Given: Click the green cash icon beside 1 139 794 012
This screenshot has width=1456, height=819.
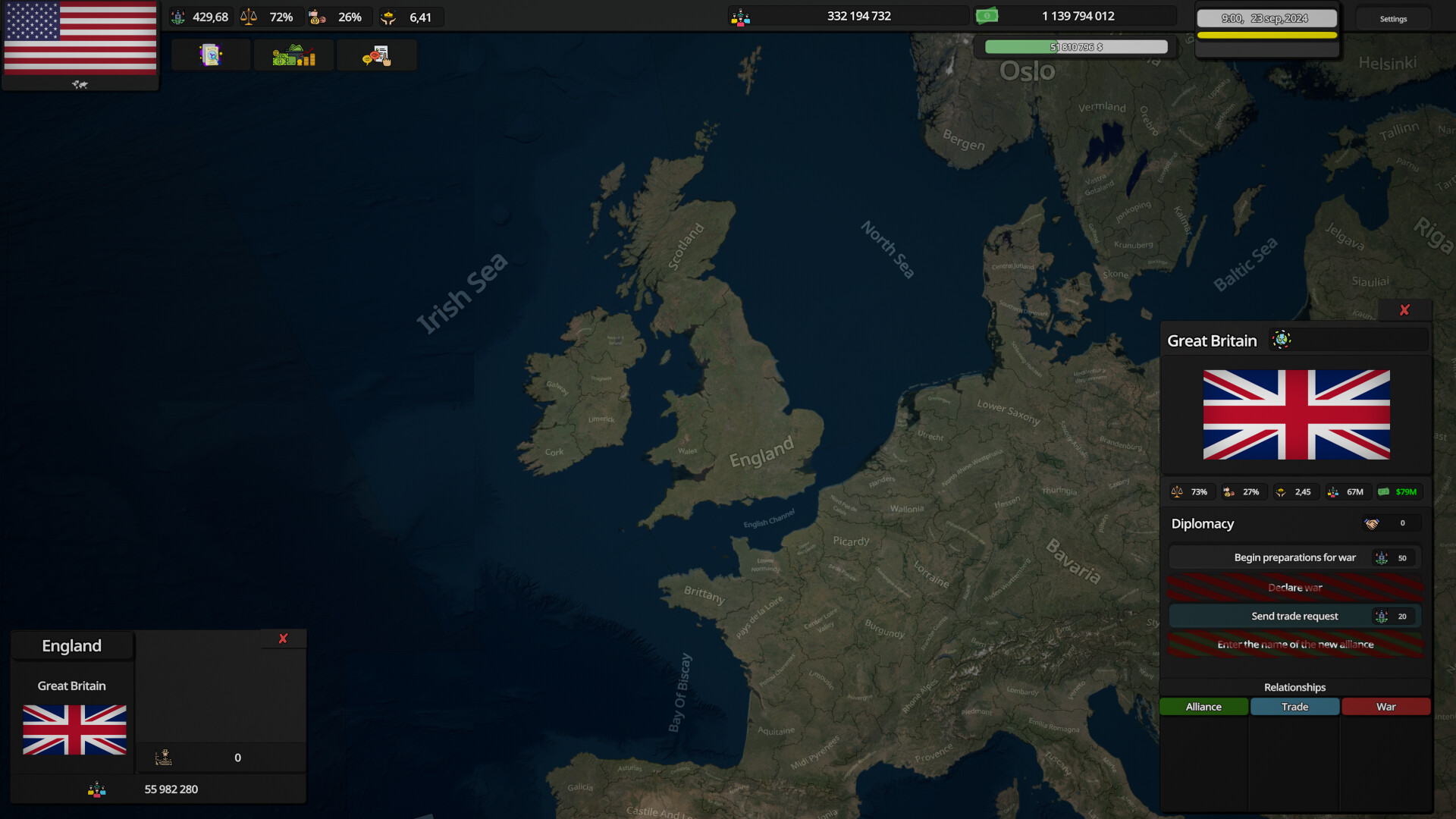Looking at the screenshot, I should pos(987,15).
